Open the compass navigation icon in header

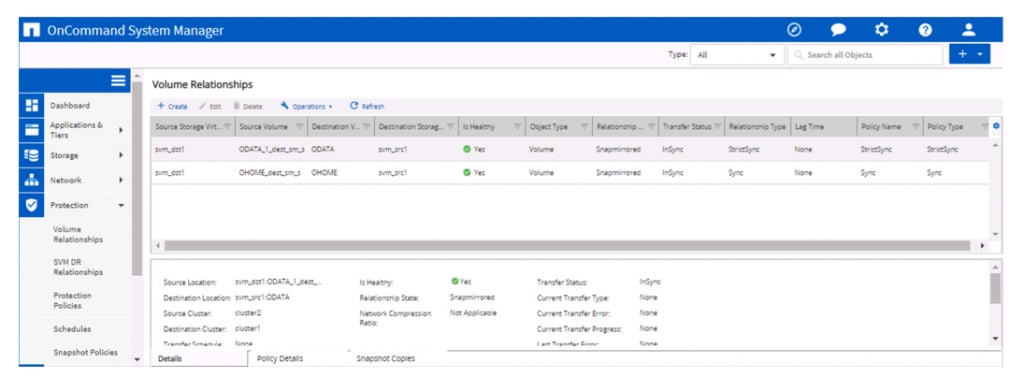794,30
